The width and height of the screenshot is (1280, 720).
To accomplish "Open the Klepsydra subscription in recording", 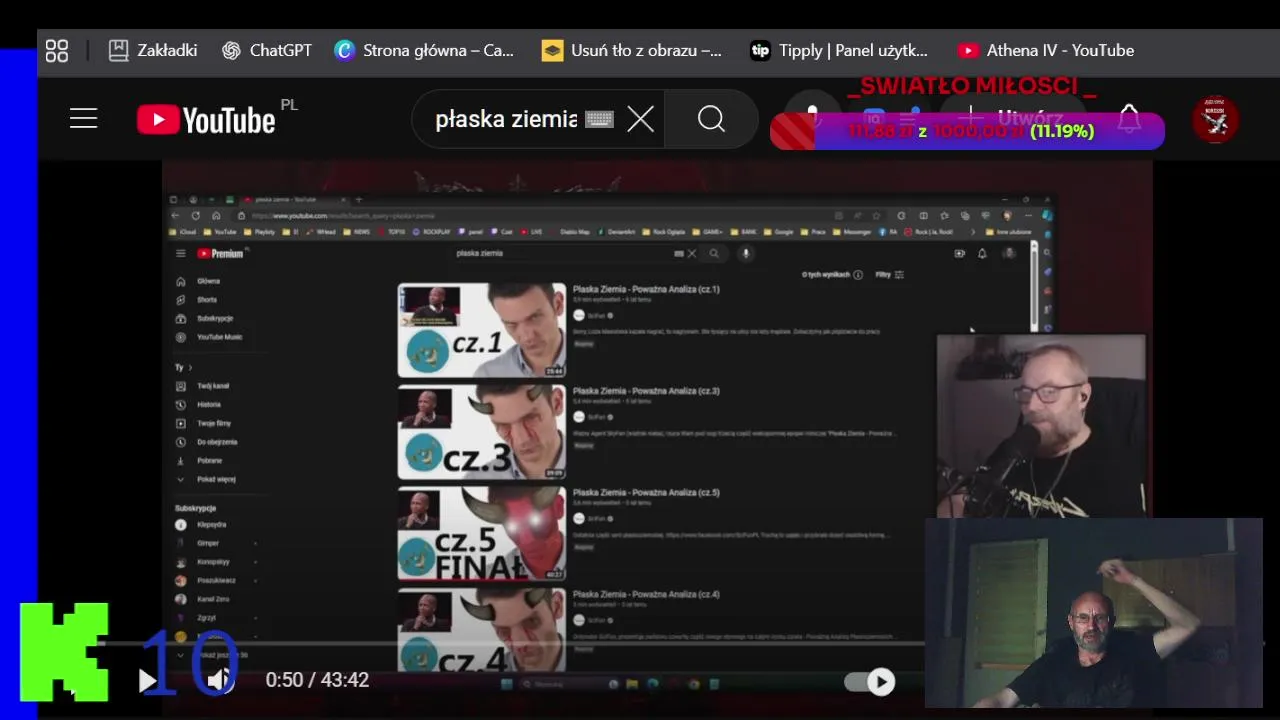I will [211, 524].
